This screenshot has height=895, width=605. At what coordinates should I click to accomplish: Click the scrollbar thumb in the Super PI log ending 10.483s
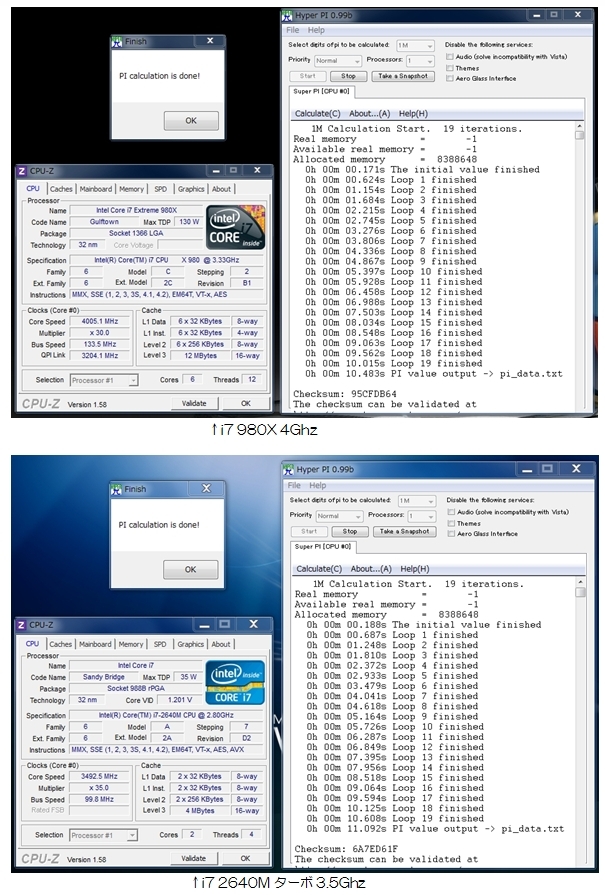[x=579, y=135]
